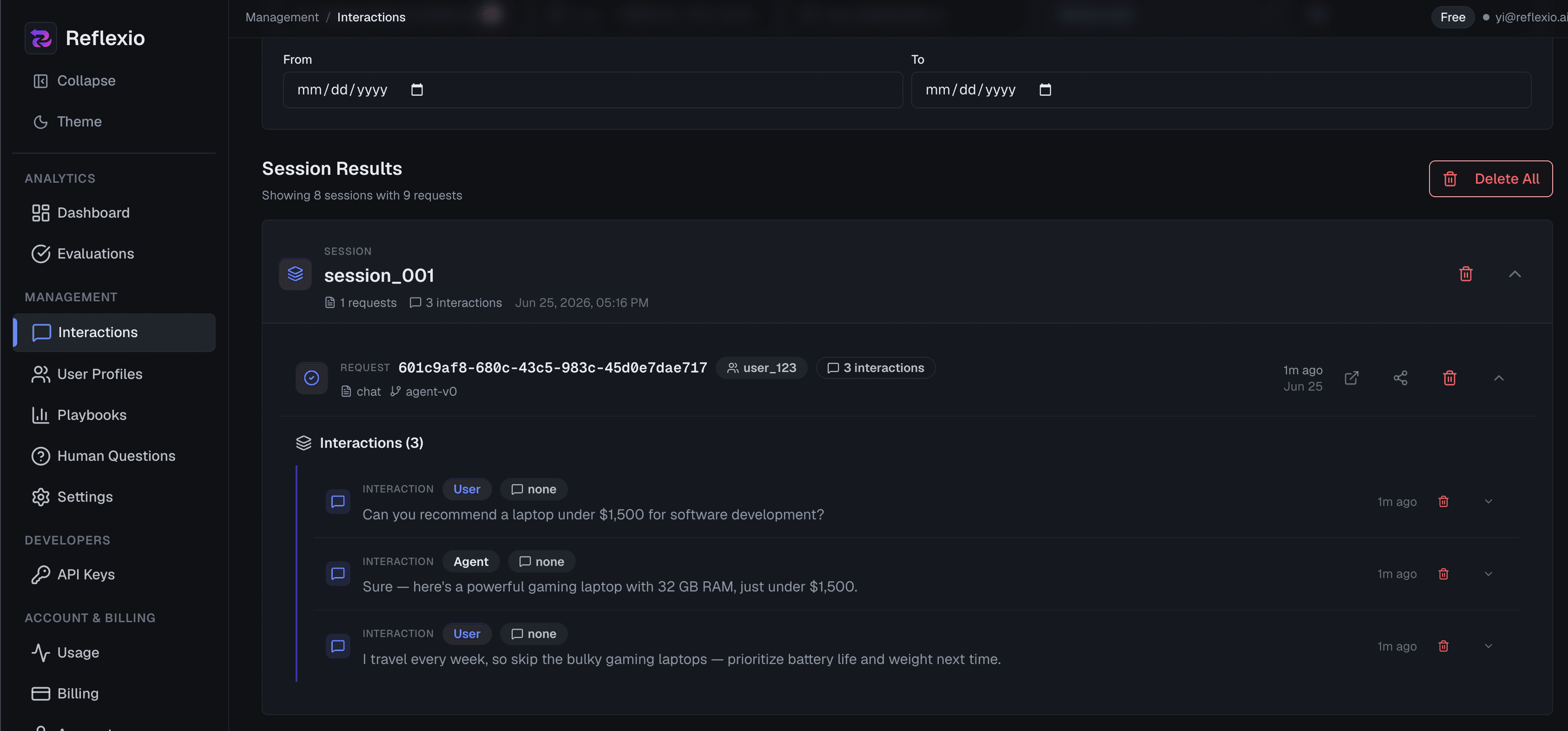The image size is (1568, 731).
Task: Collapse the session_001 card
Action: tap(1515, 274)
